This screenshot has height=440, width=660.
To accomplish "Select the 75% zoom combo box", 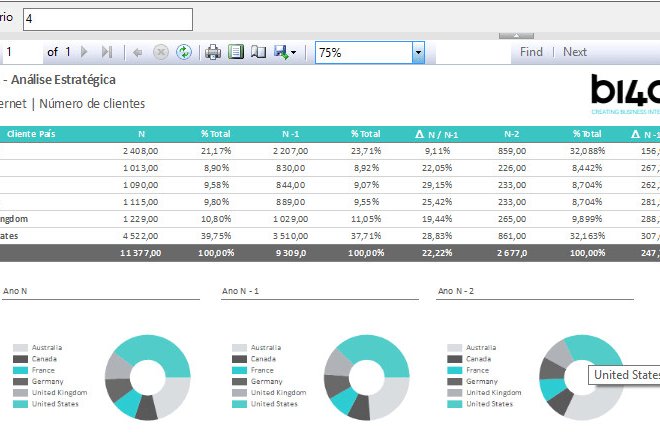I will click(x=370, y=53).
